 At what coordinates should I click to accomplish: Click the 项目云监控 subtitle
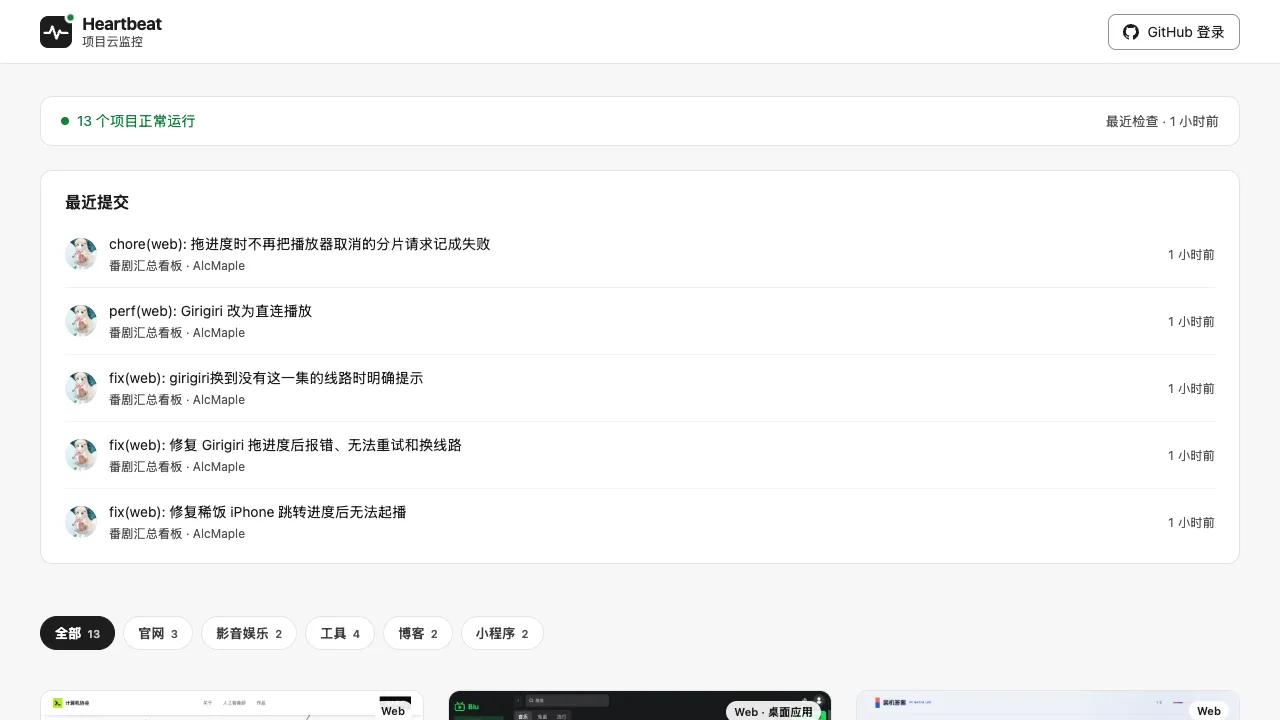click(x=112, y=42)
